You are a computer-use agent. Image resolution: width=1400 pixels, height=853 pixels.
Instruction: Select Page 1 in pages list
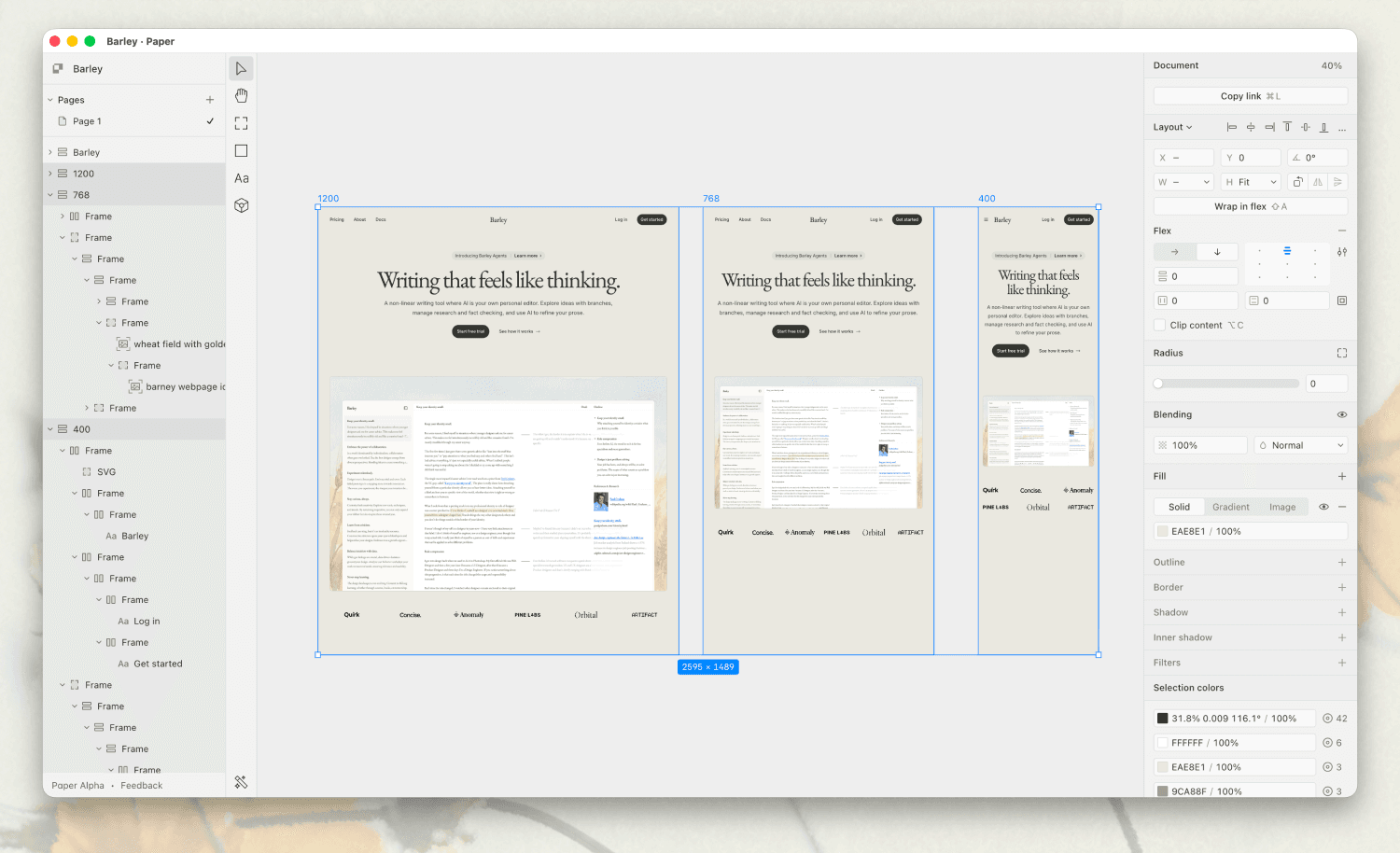(135, 121)
